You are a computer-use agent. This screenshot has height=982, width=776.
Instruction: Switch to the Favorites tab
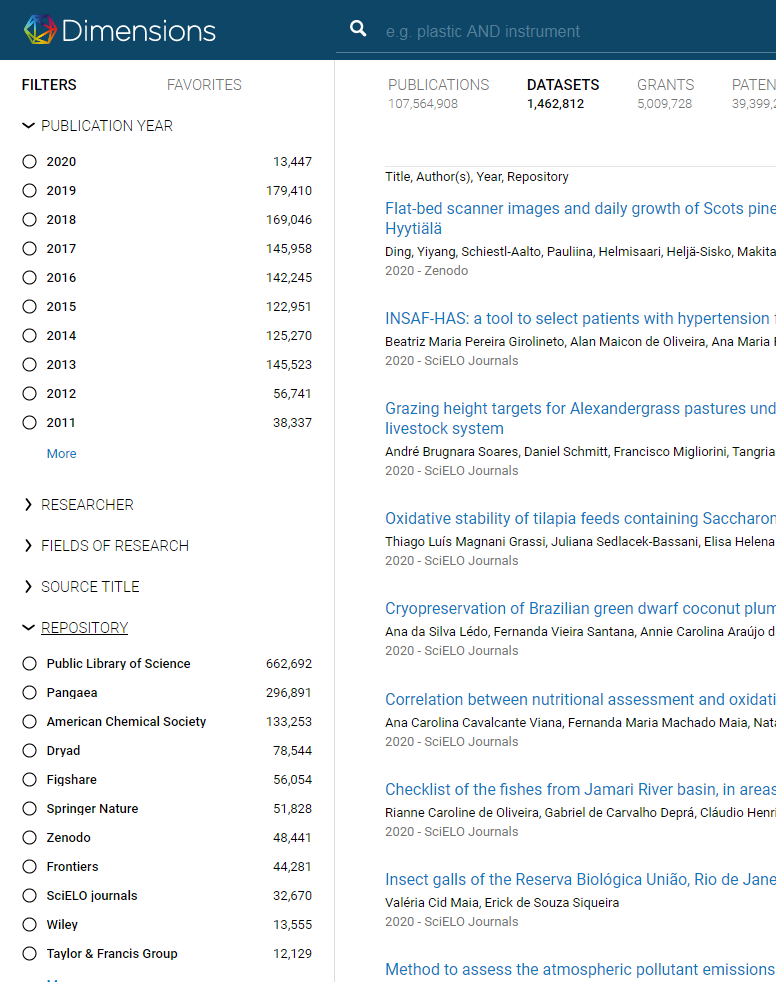(x=204, y=85)
